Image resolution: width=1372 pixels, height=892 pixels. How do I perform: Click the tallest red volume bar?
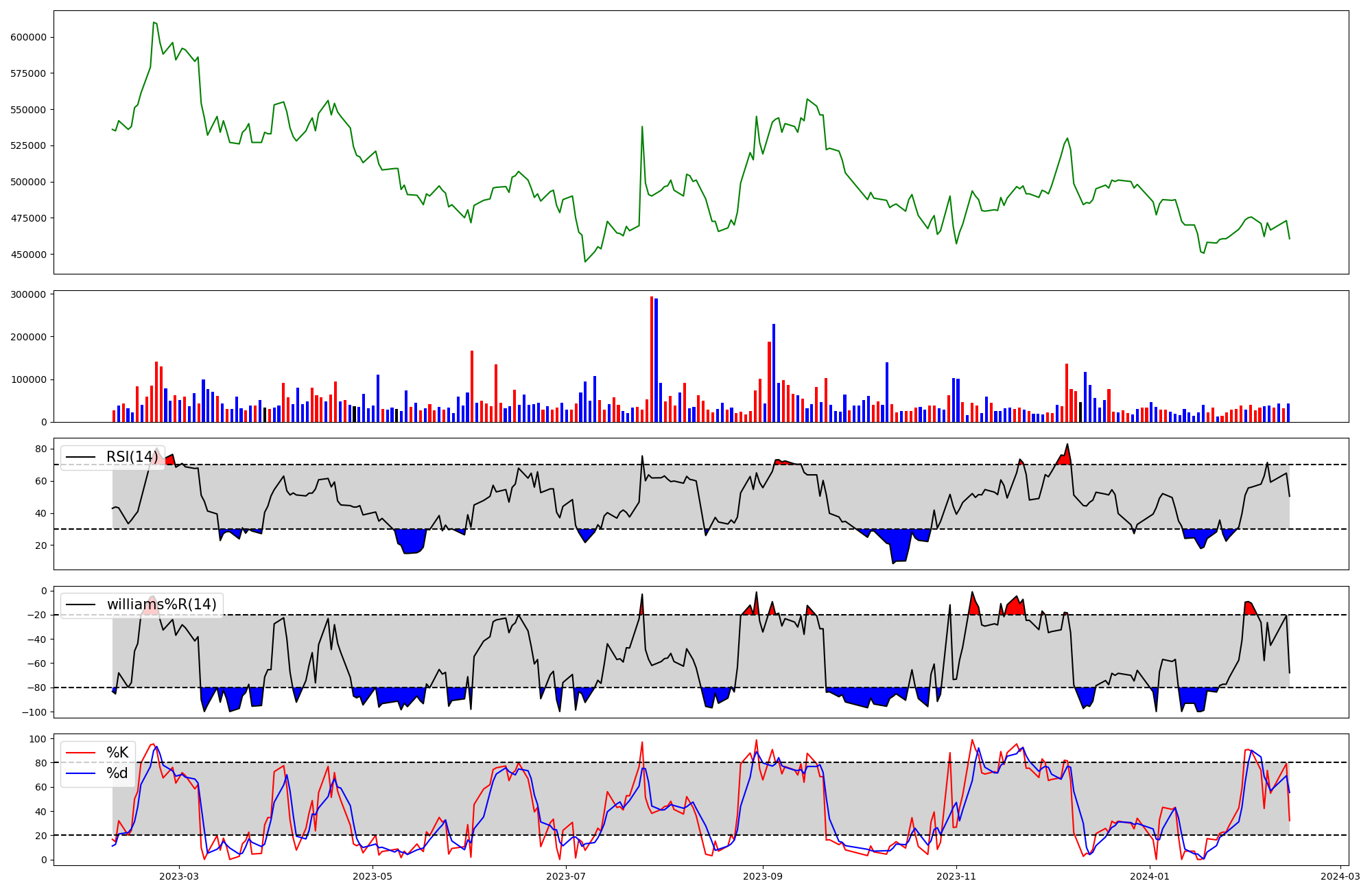pyautogui.click(x=652, y=357)
